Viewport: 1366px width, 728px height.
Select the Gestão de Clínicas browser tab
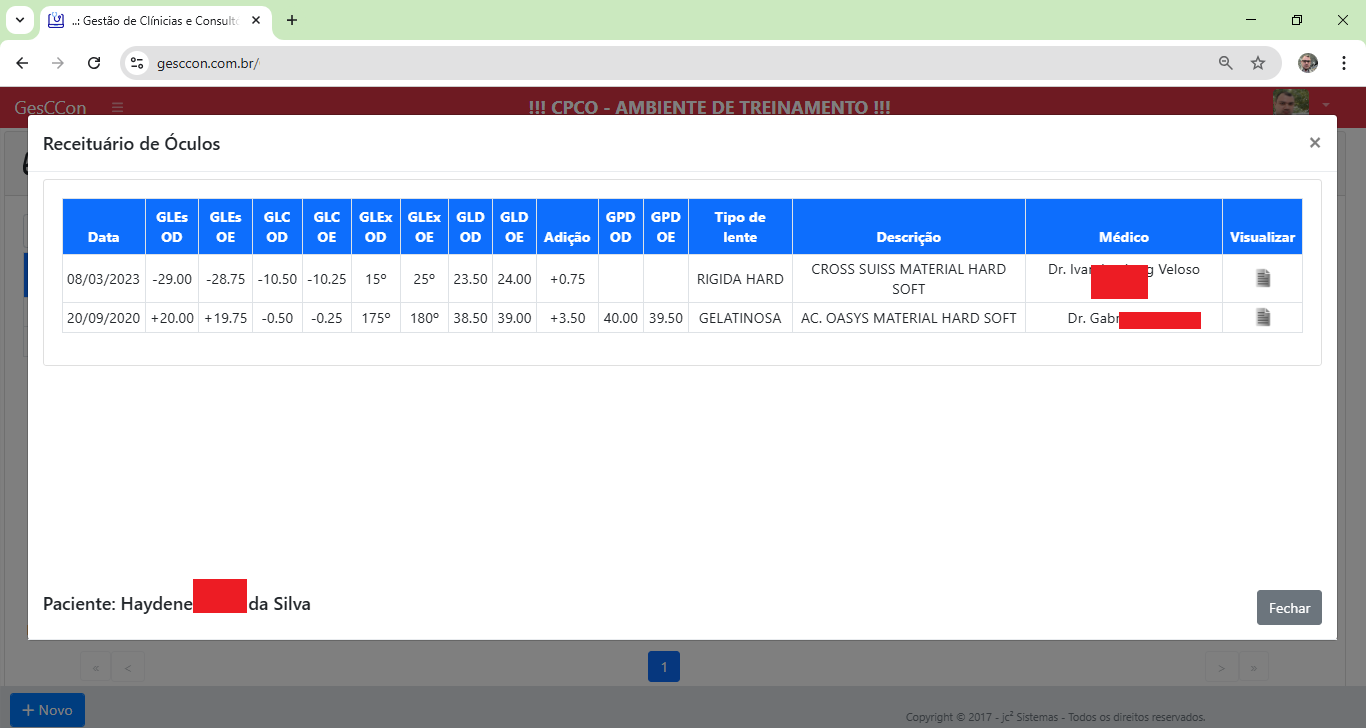tap(150, 20)
